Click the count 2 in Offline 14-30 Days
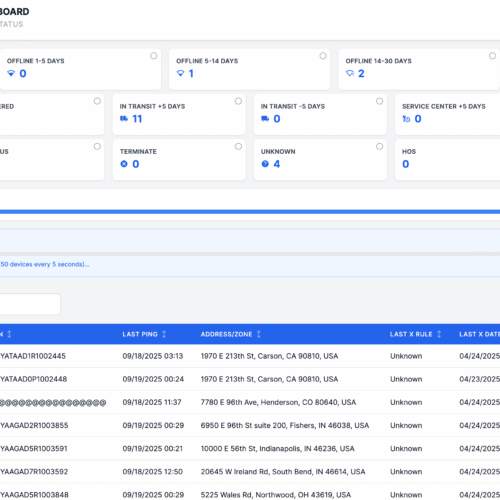This screenshot has height=500, width=500. coord(361,73)
